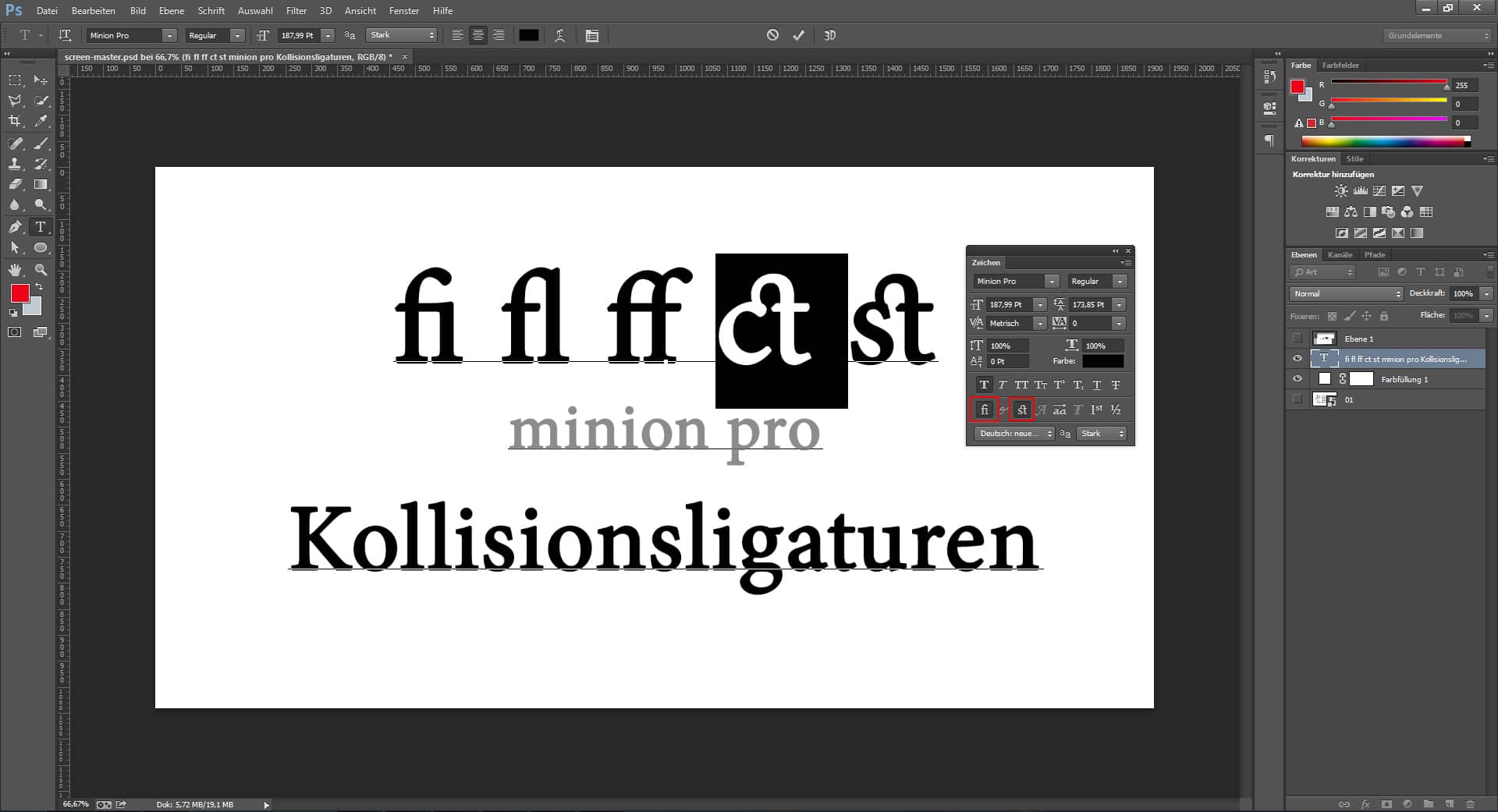The image size is (1498, 812).
Task: Select the Hand tool
Action: coord(16,271)
